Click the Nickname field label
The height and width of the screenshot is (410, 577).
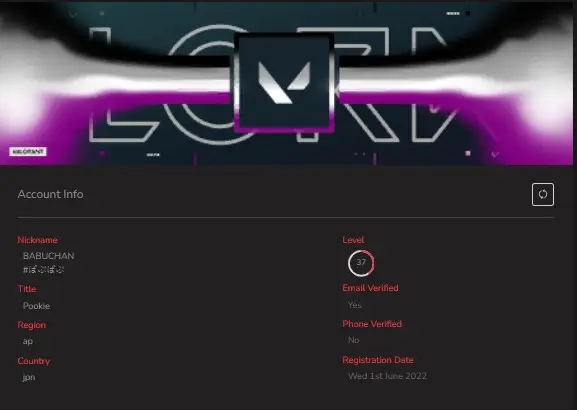[38, 240]
